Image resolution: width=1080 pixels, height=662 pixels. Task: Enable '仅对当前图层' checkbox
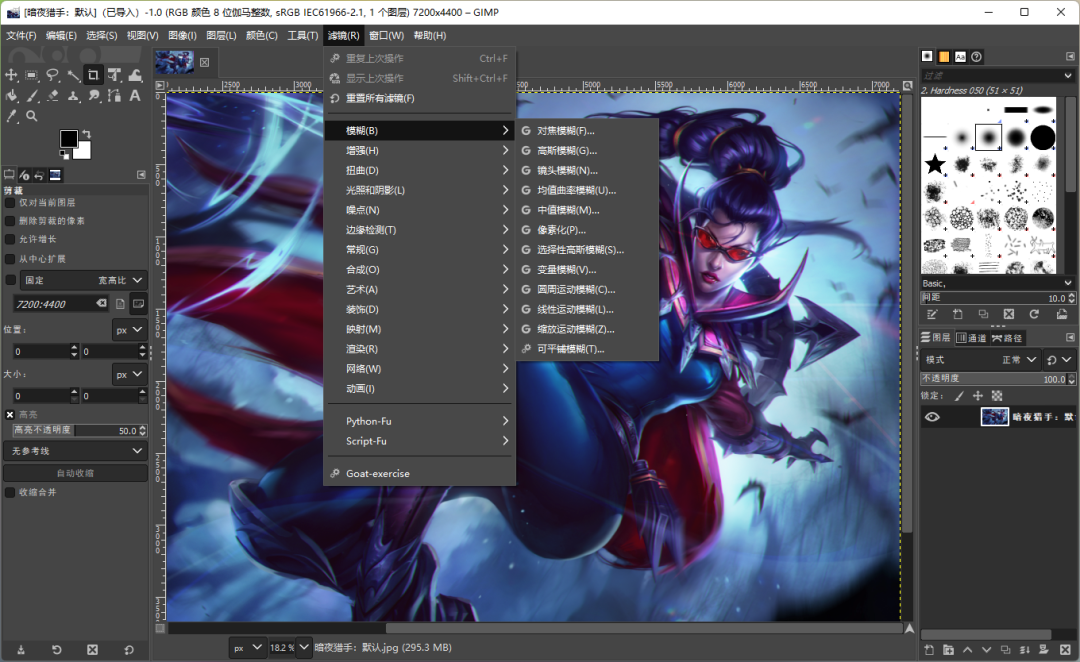point(11,202)
